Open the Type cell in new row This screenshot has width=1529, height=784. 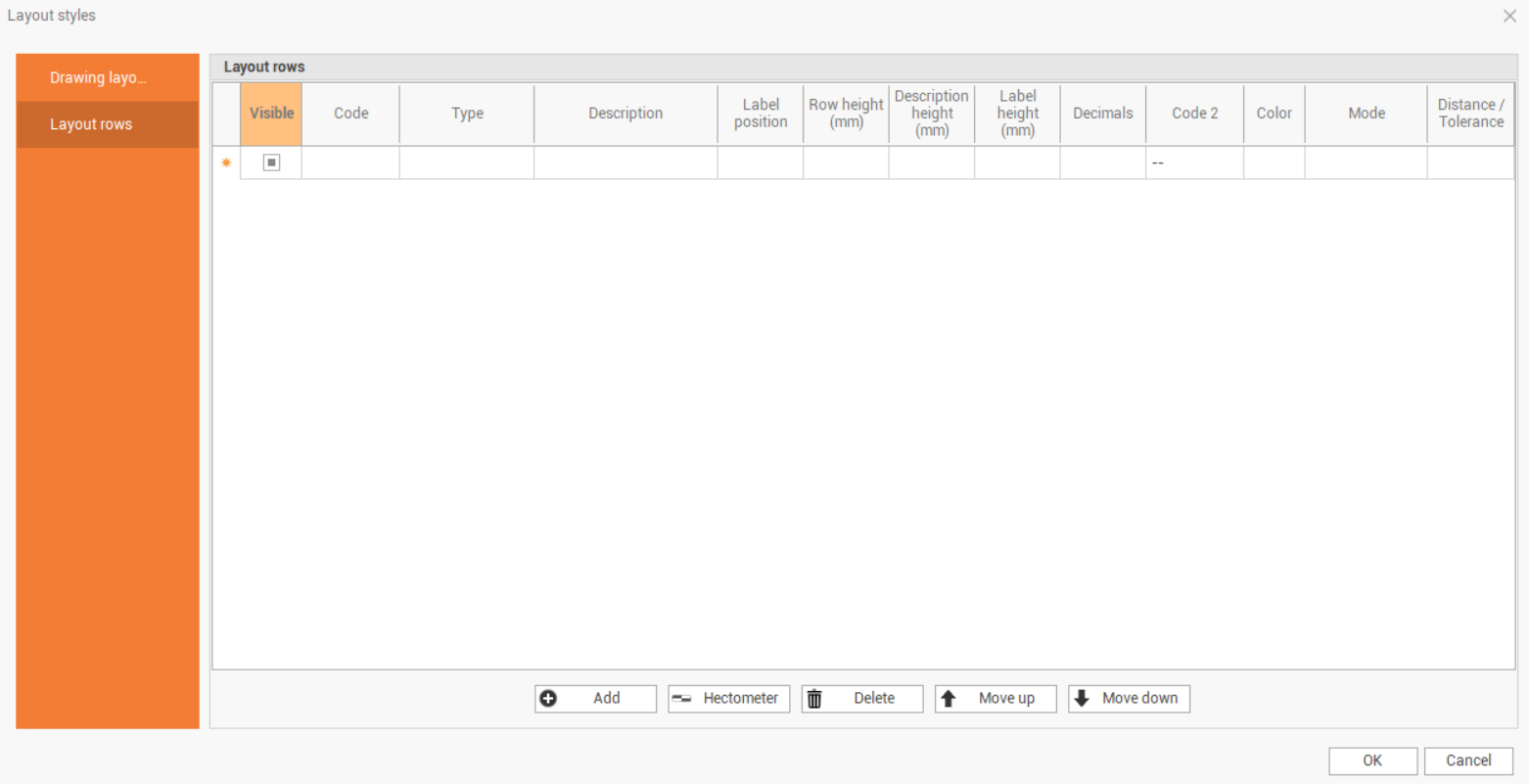(466, 162)
